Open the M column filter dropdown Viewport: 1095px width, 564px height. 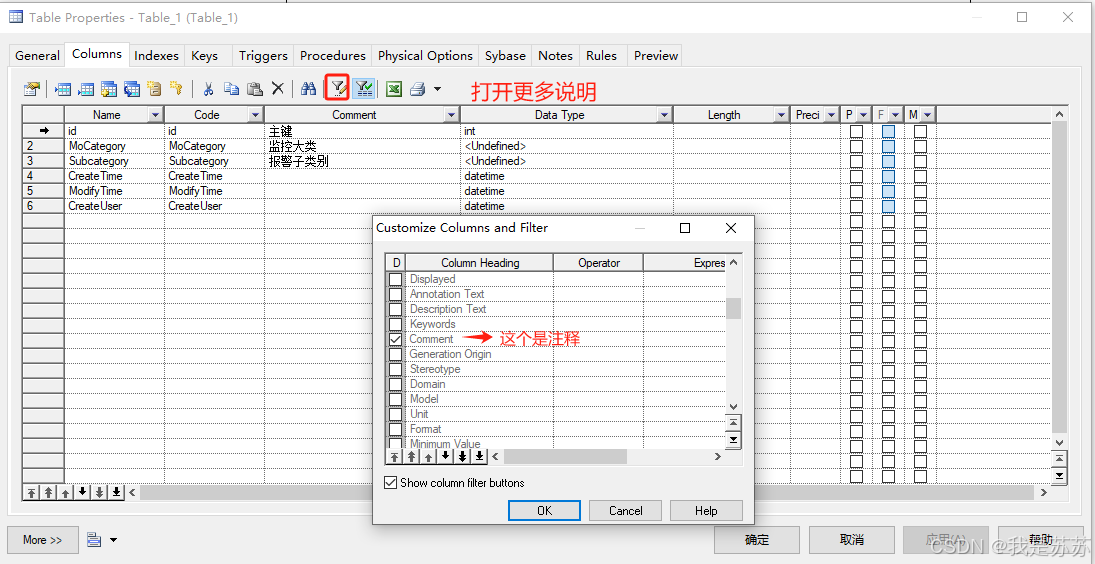927,115
